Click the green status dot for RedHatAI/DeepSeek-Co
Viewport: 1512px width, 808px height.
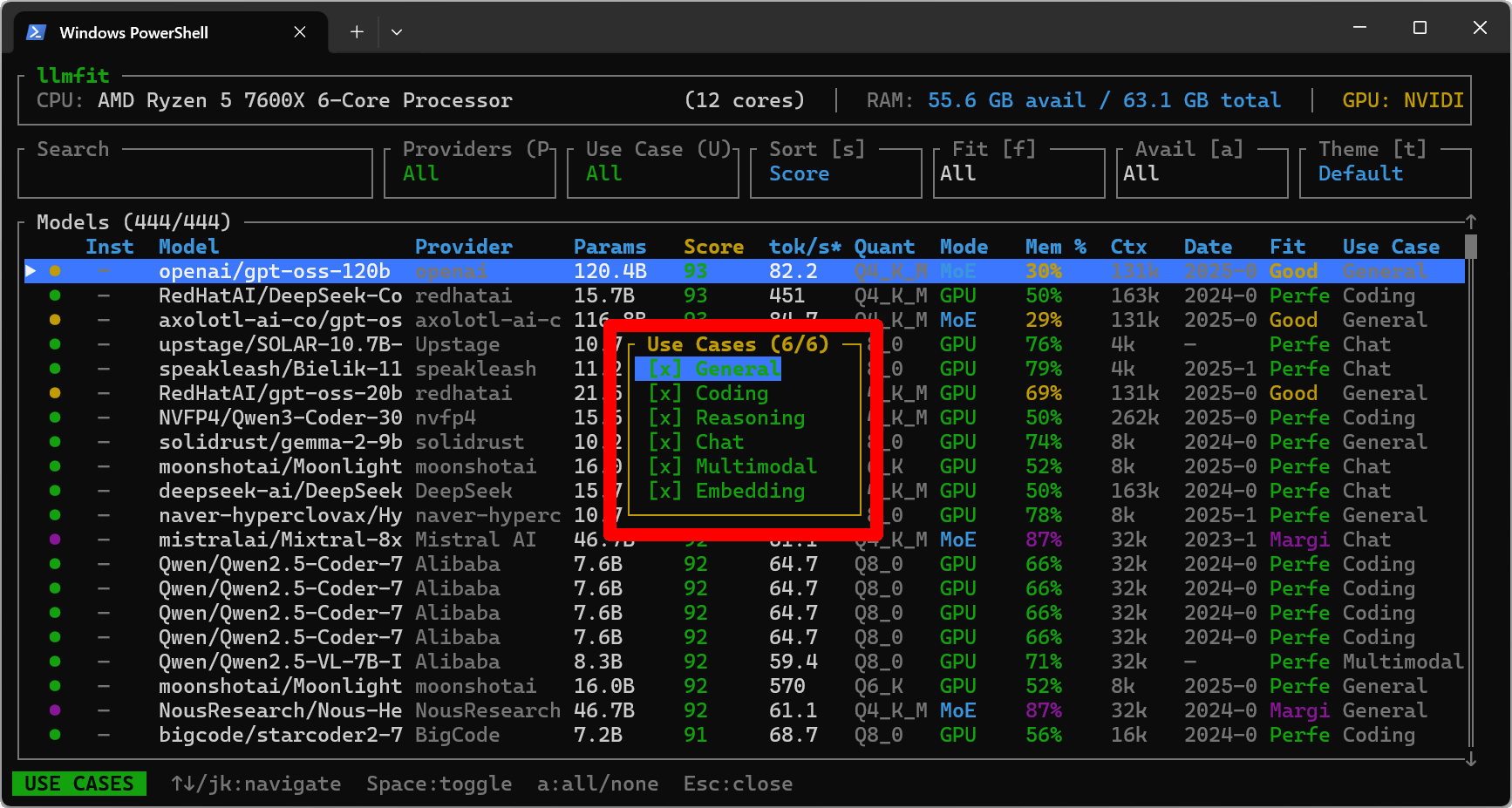55,295
